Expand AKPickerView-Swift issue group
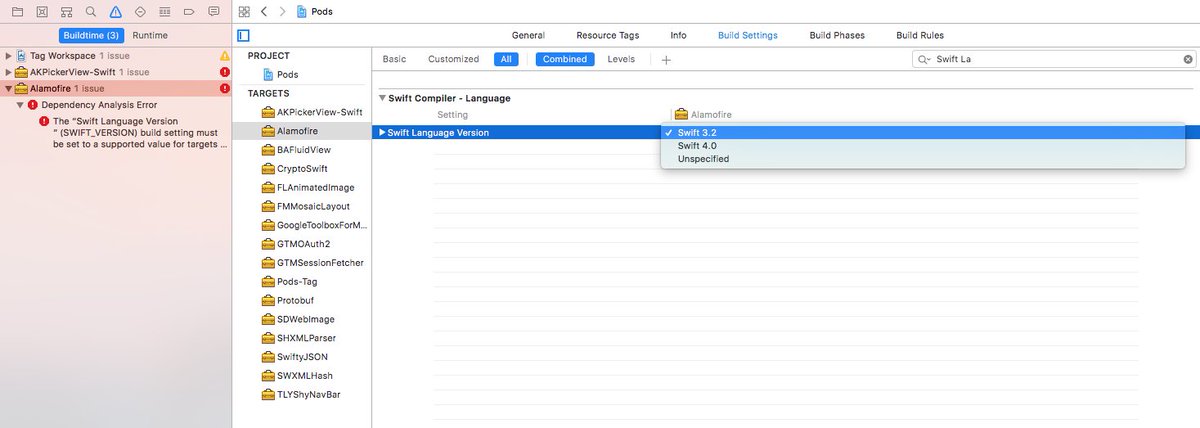The height and width of the screenshot is (428, 1200). [x=9, y=72]
